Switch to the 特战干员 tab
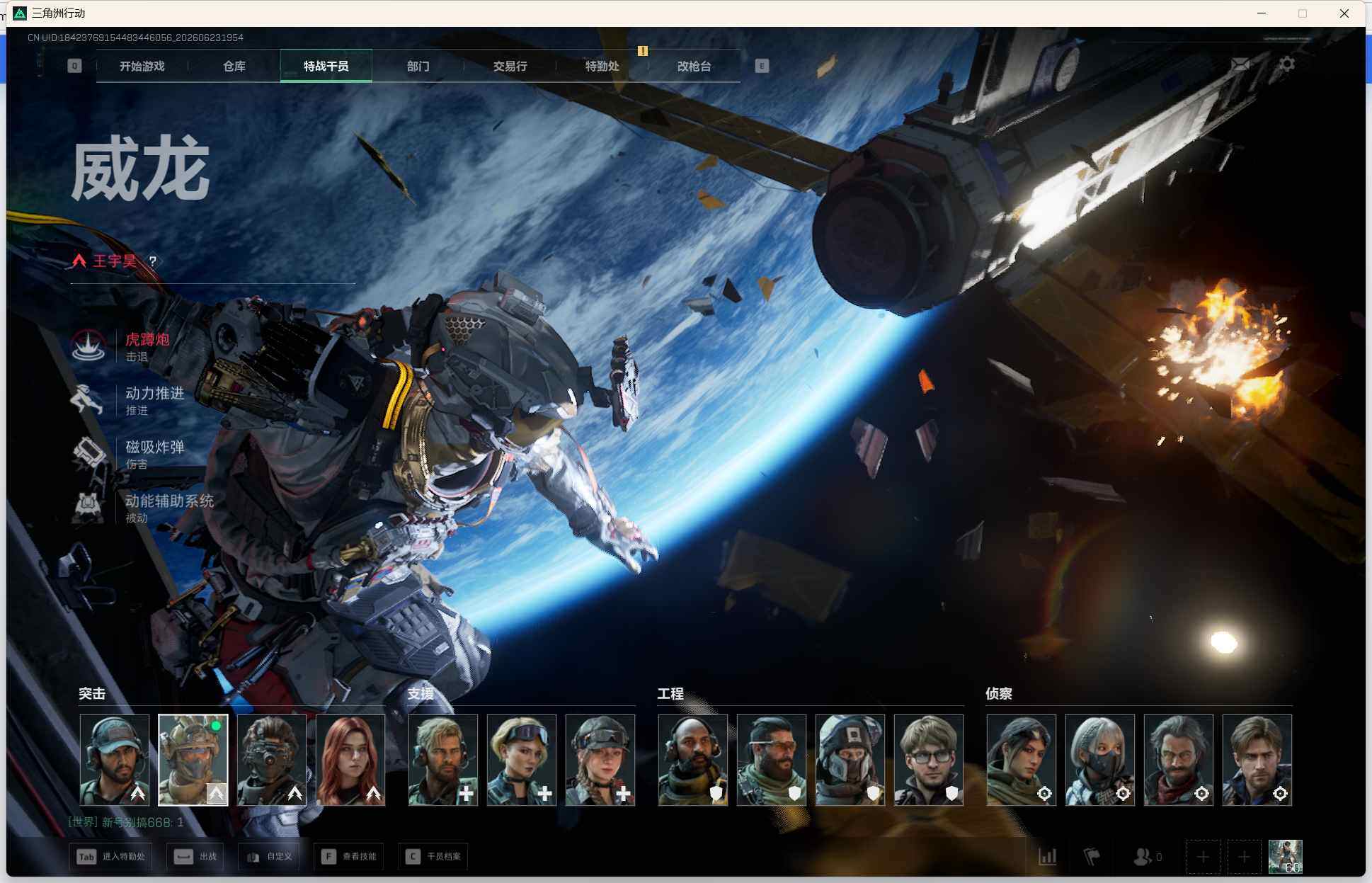The width and height of the screenshot is (1372, 883). [326, 66]
